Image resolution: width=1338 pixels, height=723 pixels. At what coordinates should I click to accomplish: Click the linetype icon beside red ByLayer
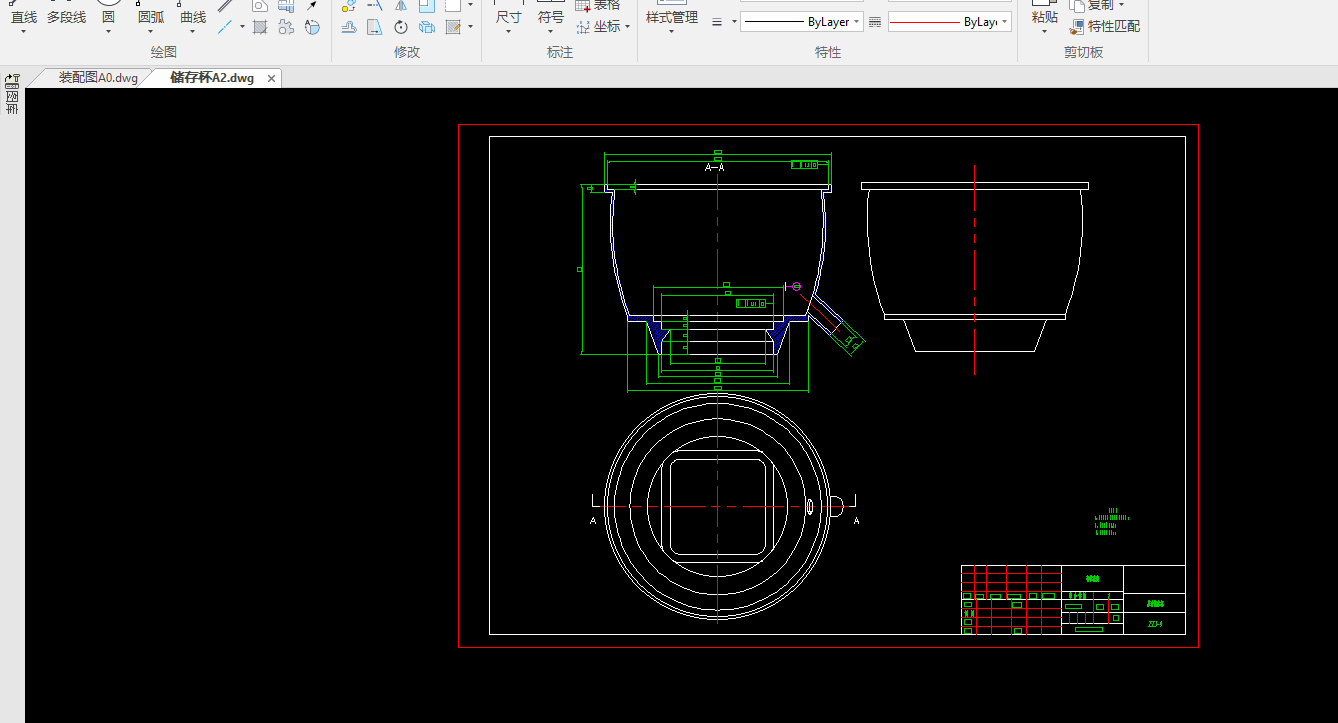point(875,22)
